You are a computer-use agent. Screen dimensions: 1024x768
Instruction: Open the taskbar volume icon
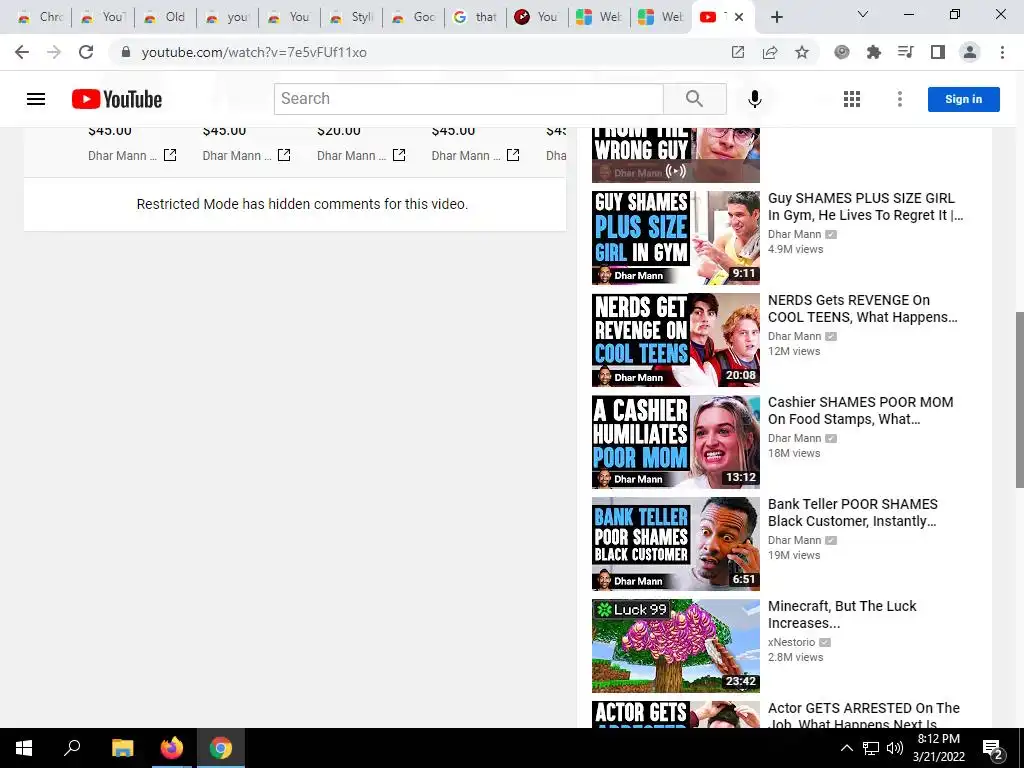[894, 748]
